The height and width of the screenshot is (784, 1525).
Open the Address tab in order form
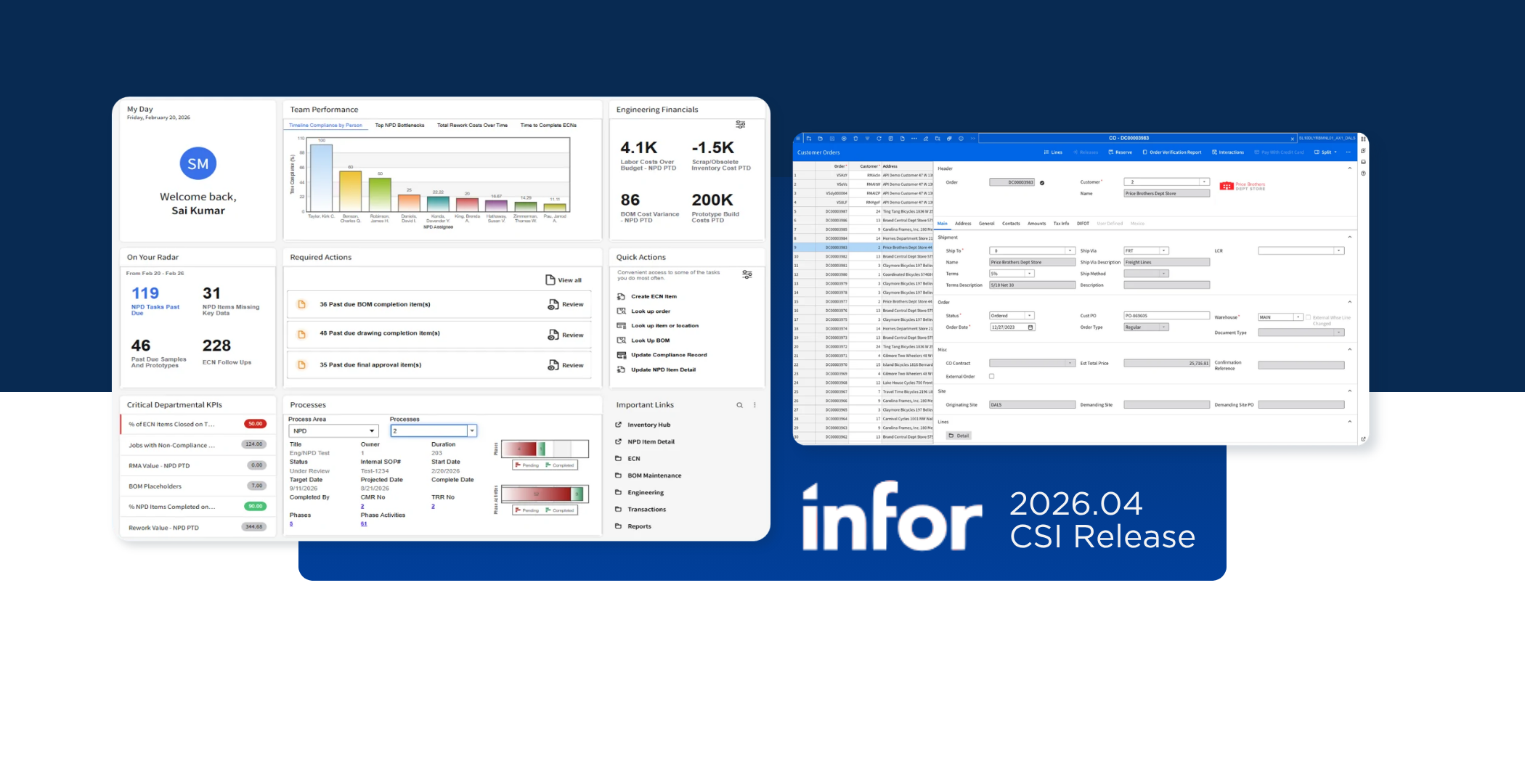963,224
